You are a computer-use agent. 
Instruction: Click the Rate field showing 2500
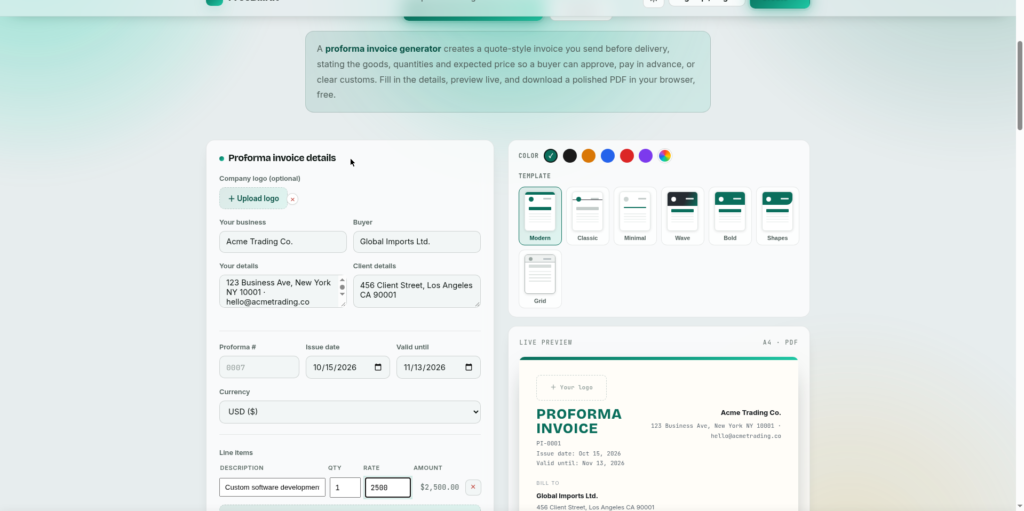pos(388,487)
